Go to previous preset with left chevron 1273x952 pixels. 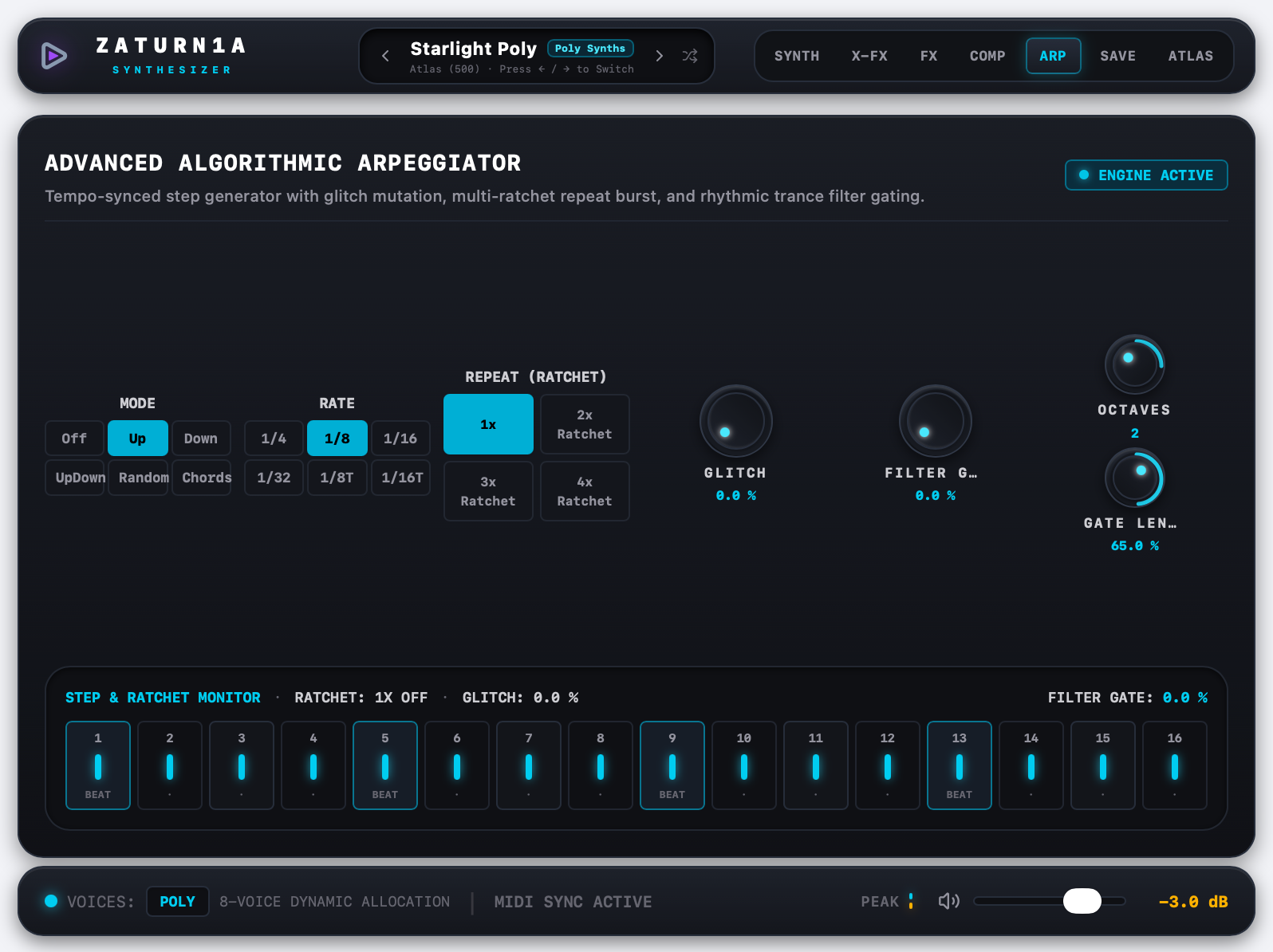point(385,56)
